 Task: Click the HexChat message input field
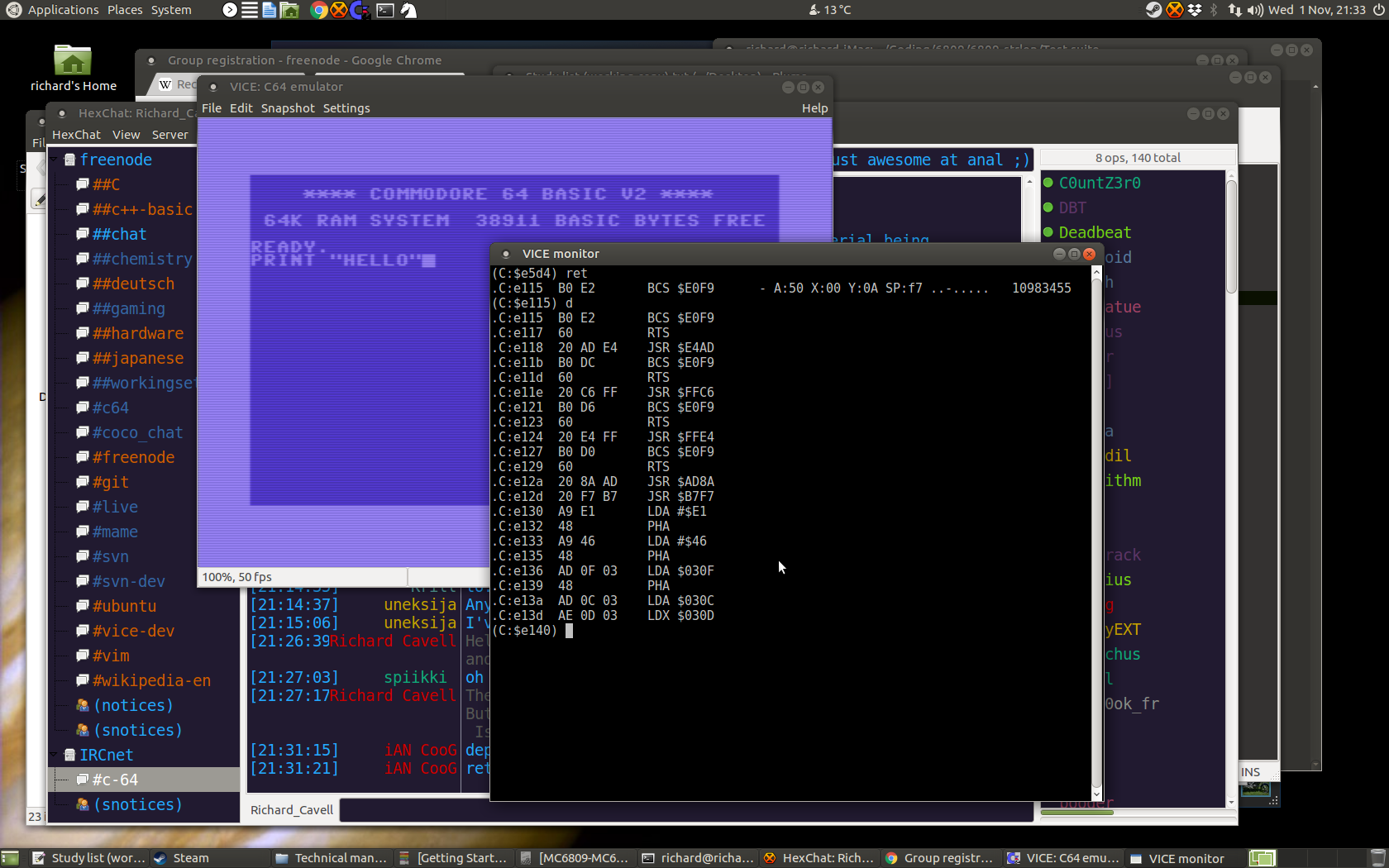(686, 810)
